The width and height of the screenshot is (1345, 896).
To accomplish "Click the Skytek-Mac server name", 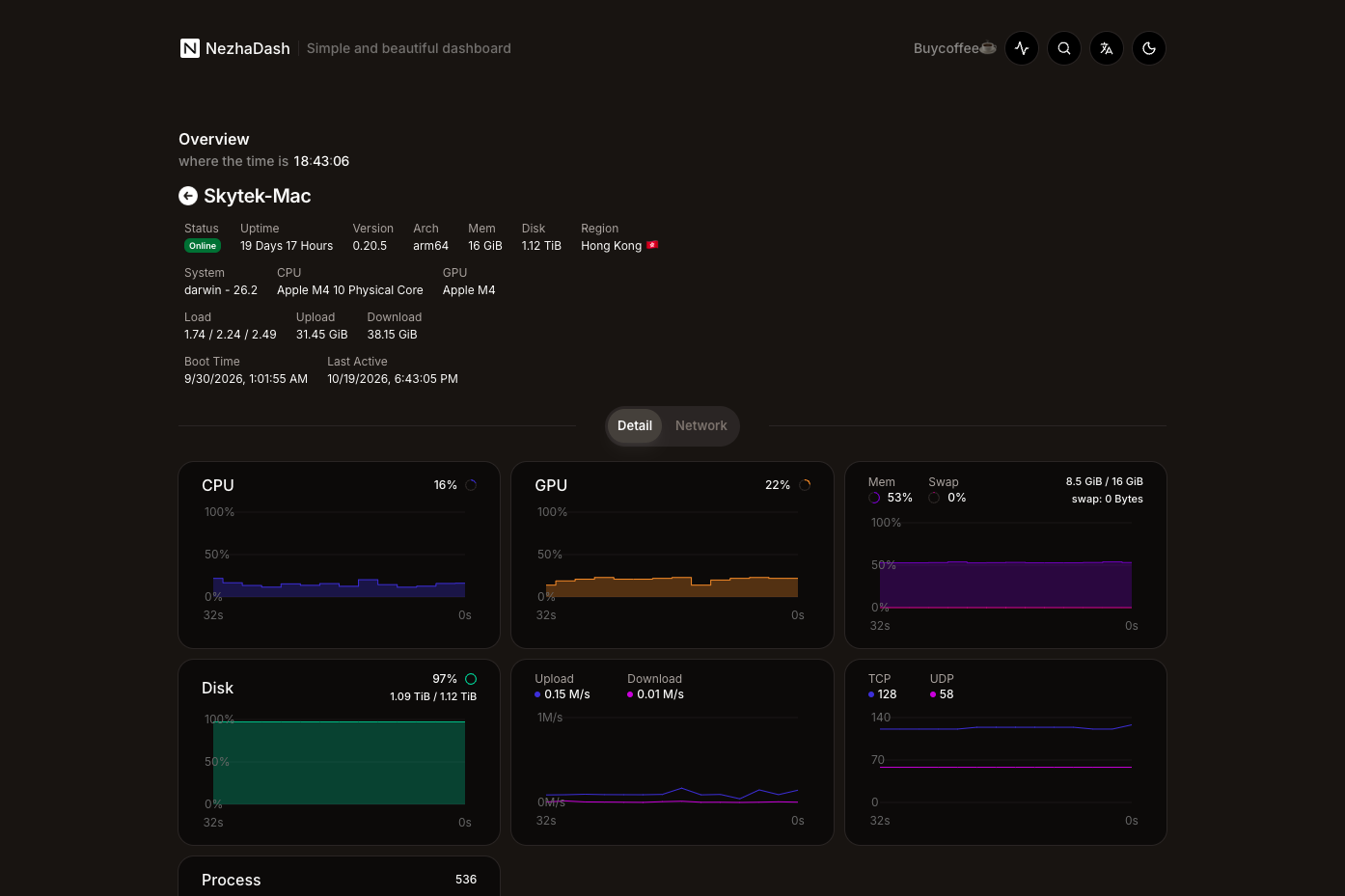I will pos(258,196).
